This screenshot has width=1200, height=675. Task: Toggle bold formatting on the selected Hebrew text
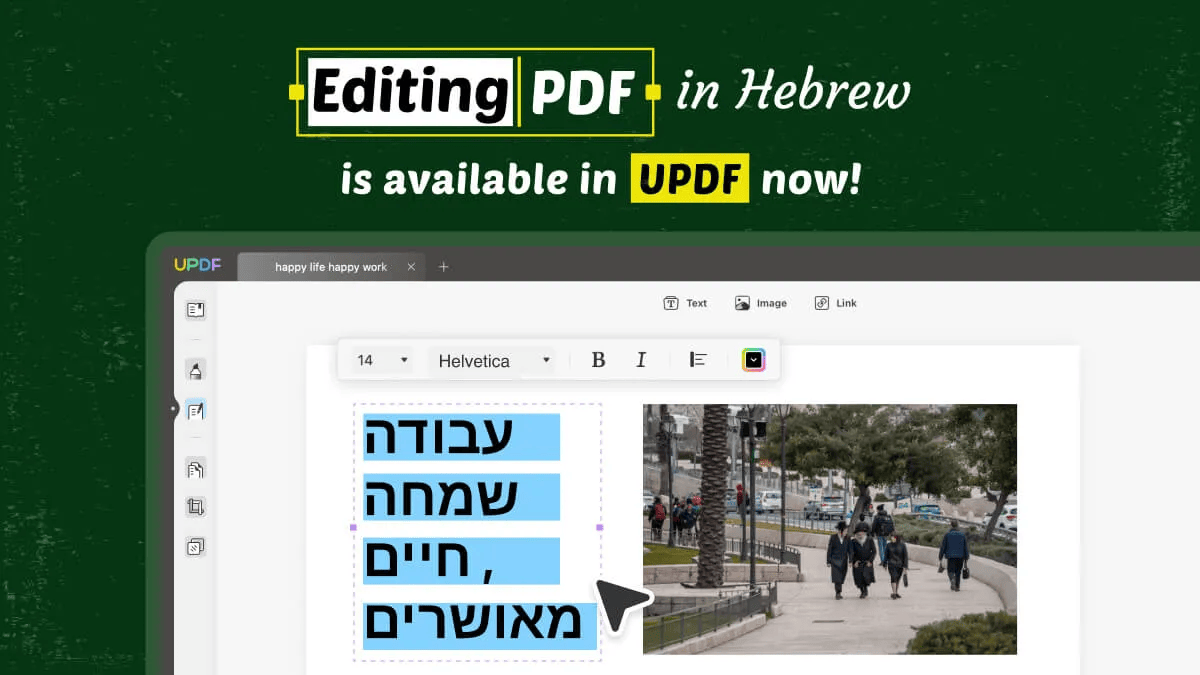[597, 360]
